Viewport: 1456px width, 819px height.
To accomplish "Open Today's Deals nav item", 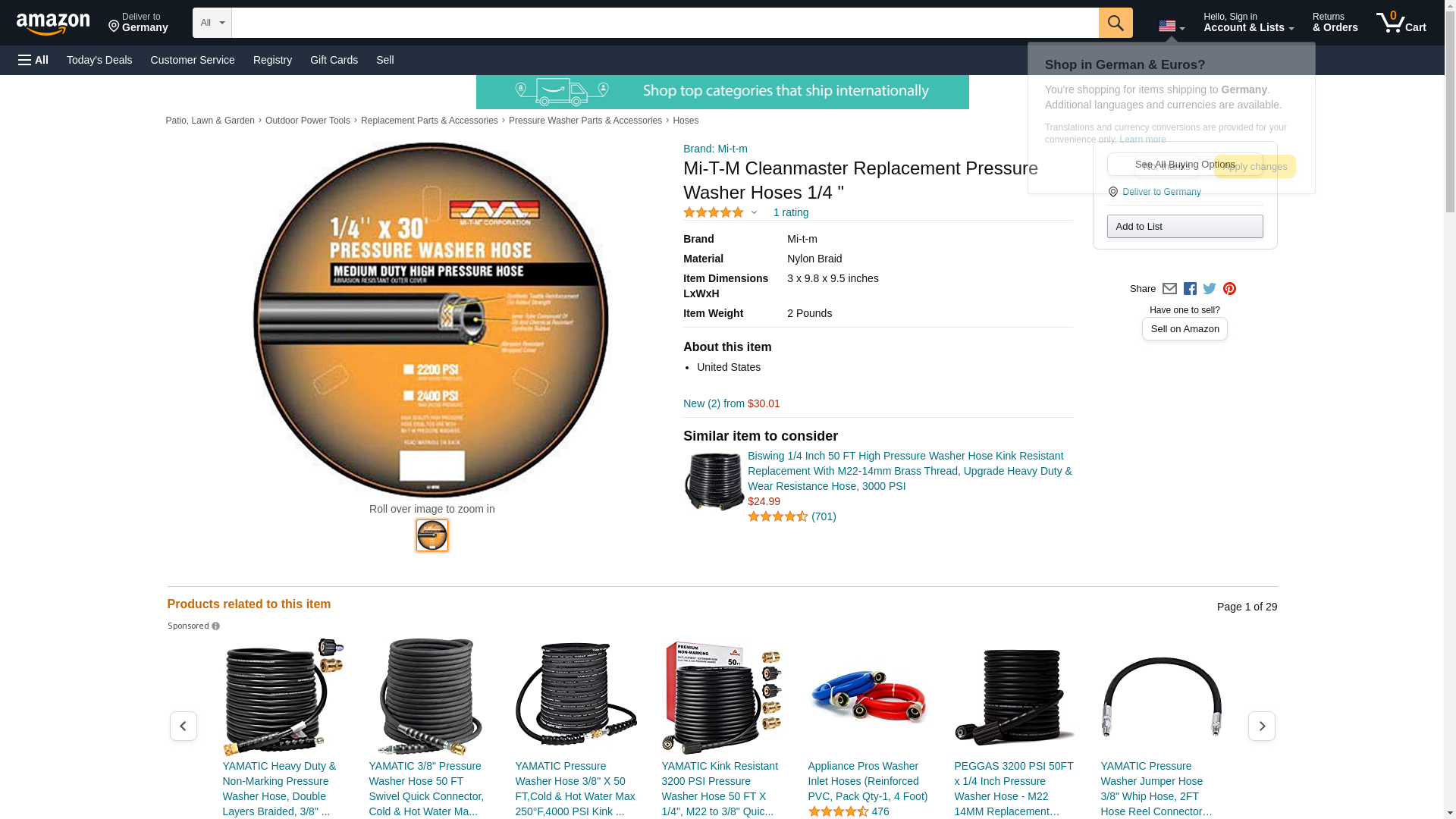I will tap(99, 60).
